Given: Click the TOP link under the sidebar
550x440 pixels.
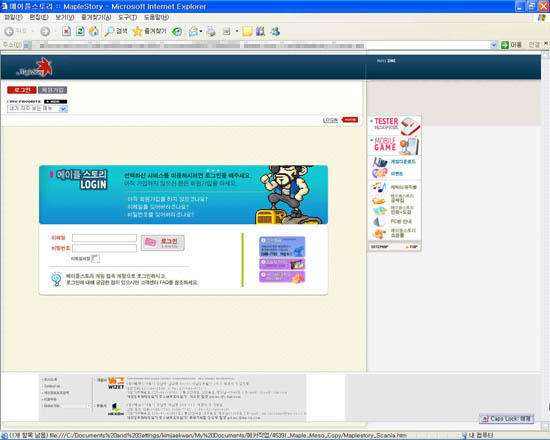Looking at the screenshot, I should (412, 247).
